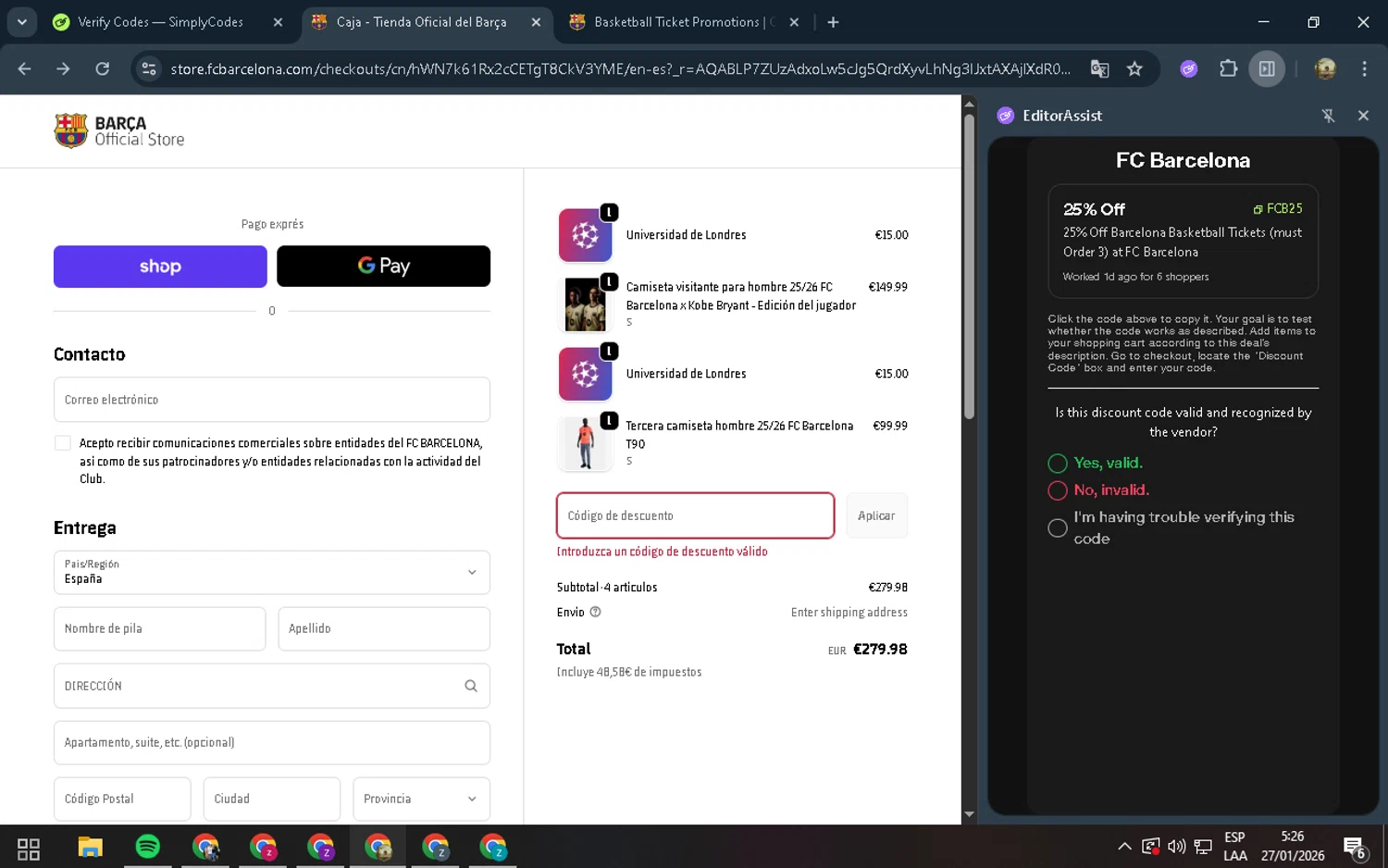Switch to the Basketball Ticket Promotions tab

pyautogui.click(x=685, y=22)
